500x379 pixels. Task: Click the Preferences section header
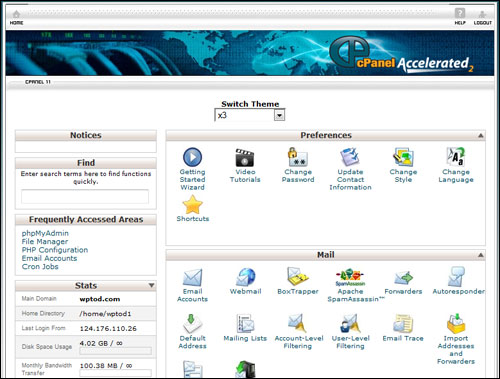click(x=325, y=135)
